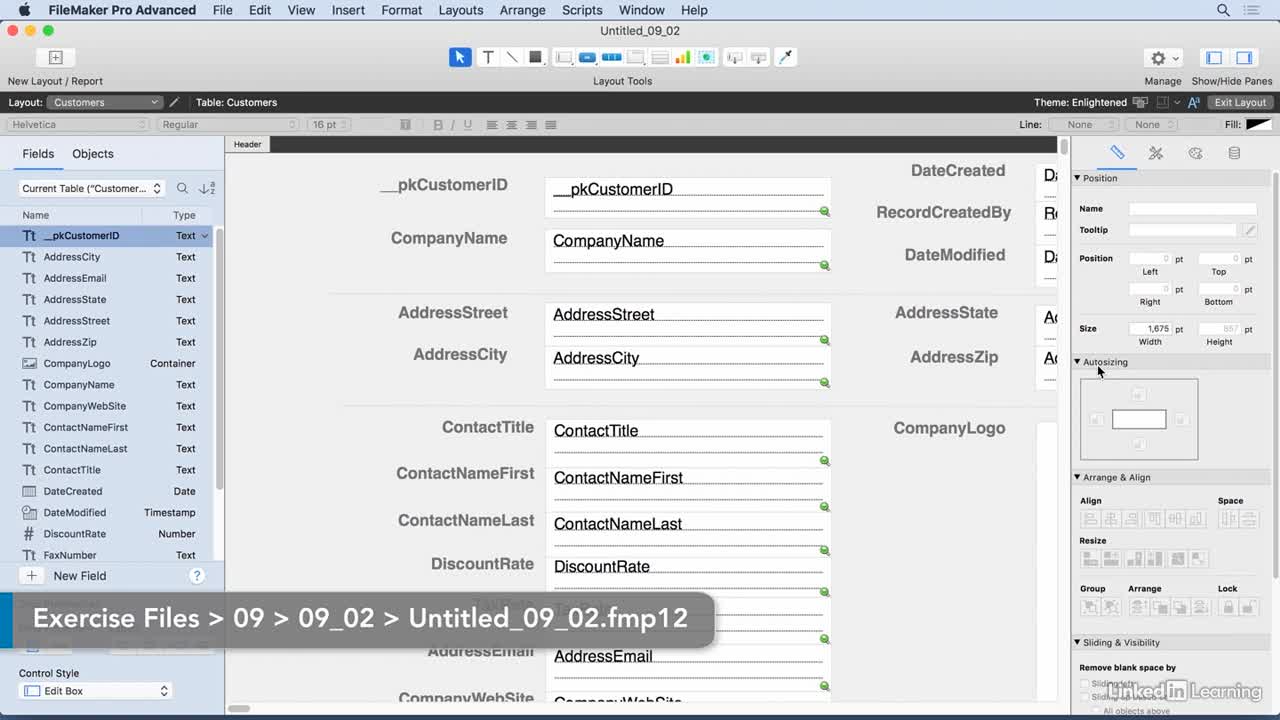Open the Control Style Edit Box dropdown
Image resolution: width=1280 pixels, height=720 pixels.
coord(96,691)
